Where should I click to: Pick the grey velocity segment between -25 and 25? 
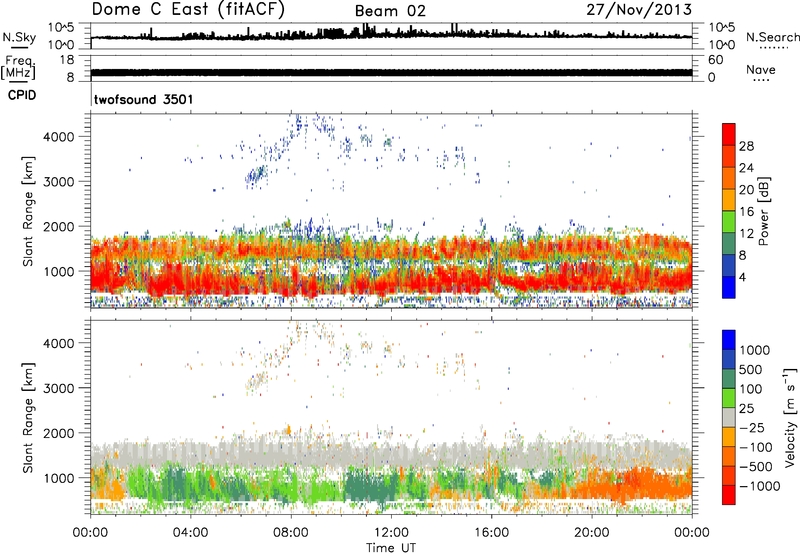[729, 417]
